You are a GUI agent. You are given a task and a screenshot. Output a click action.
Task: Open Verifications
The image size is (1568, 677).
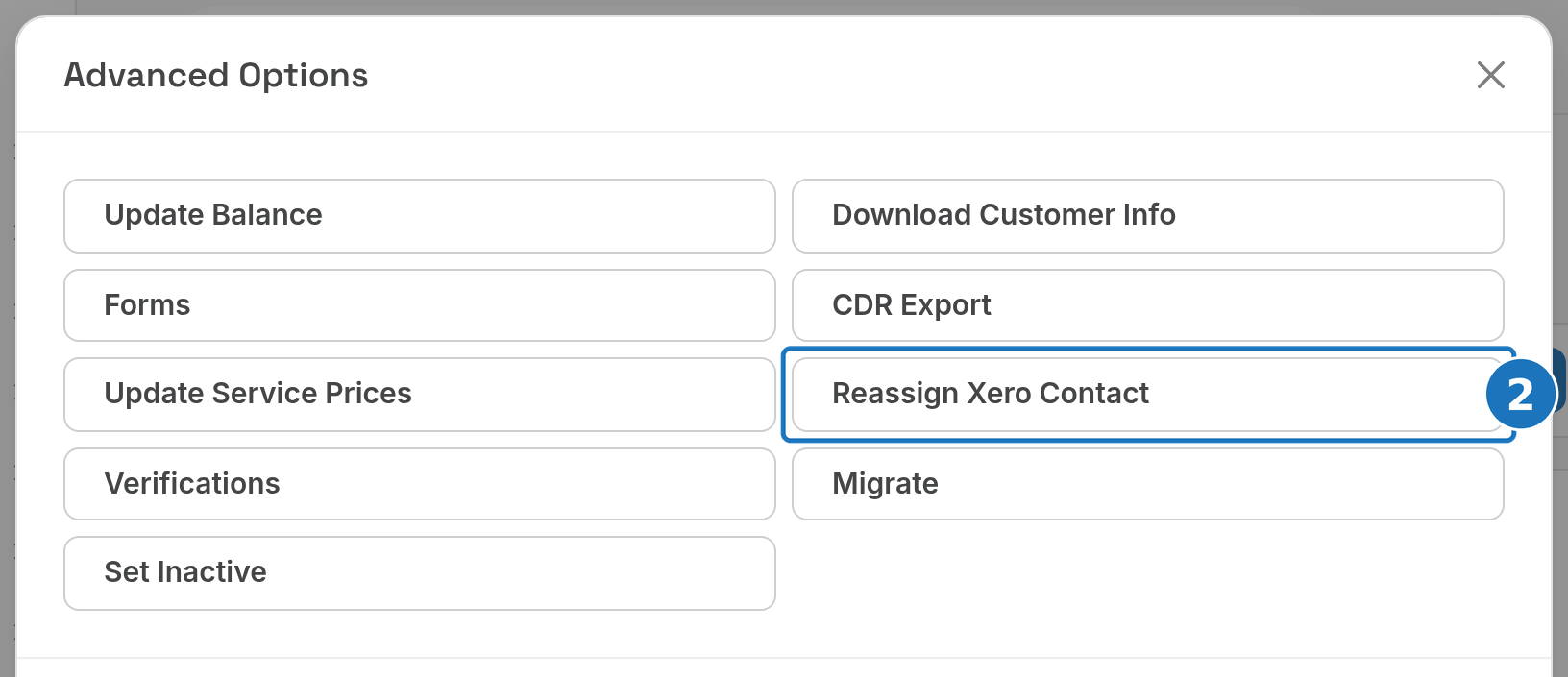[420, 484]
